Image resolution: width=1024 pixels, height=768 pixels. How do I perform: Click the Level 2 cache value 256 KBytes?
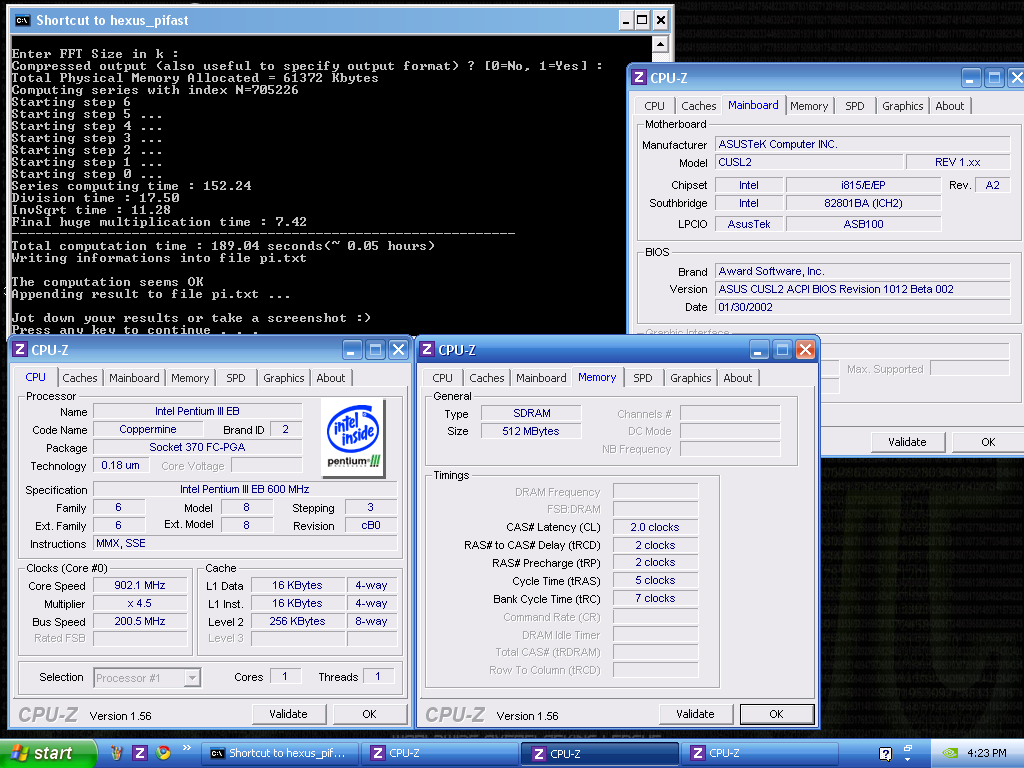(x=297, y=622)
